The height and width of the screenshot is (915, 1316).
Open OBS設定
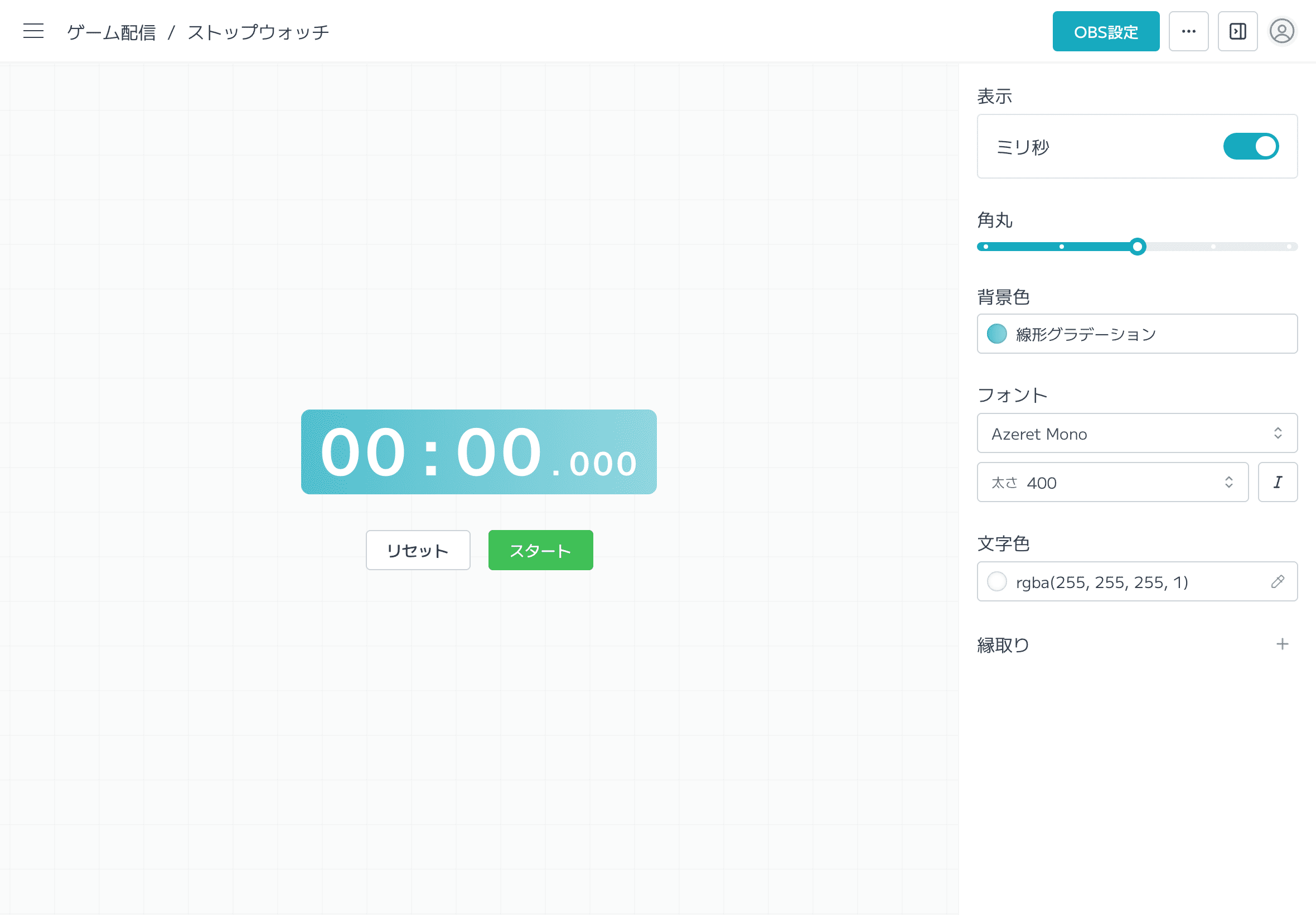click(x=1106, y=32)
